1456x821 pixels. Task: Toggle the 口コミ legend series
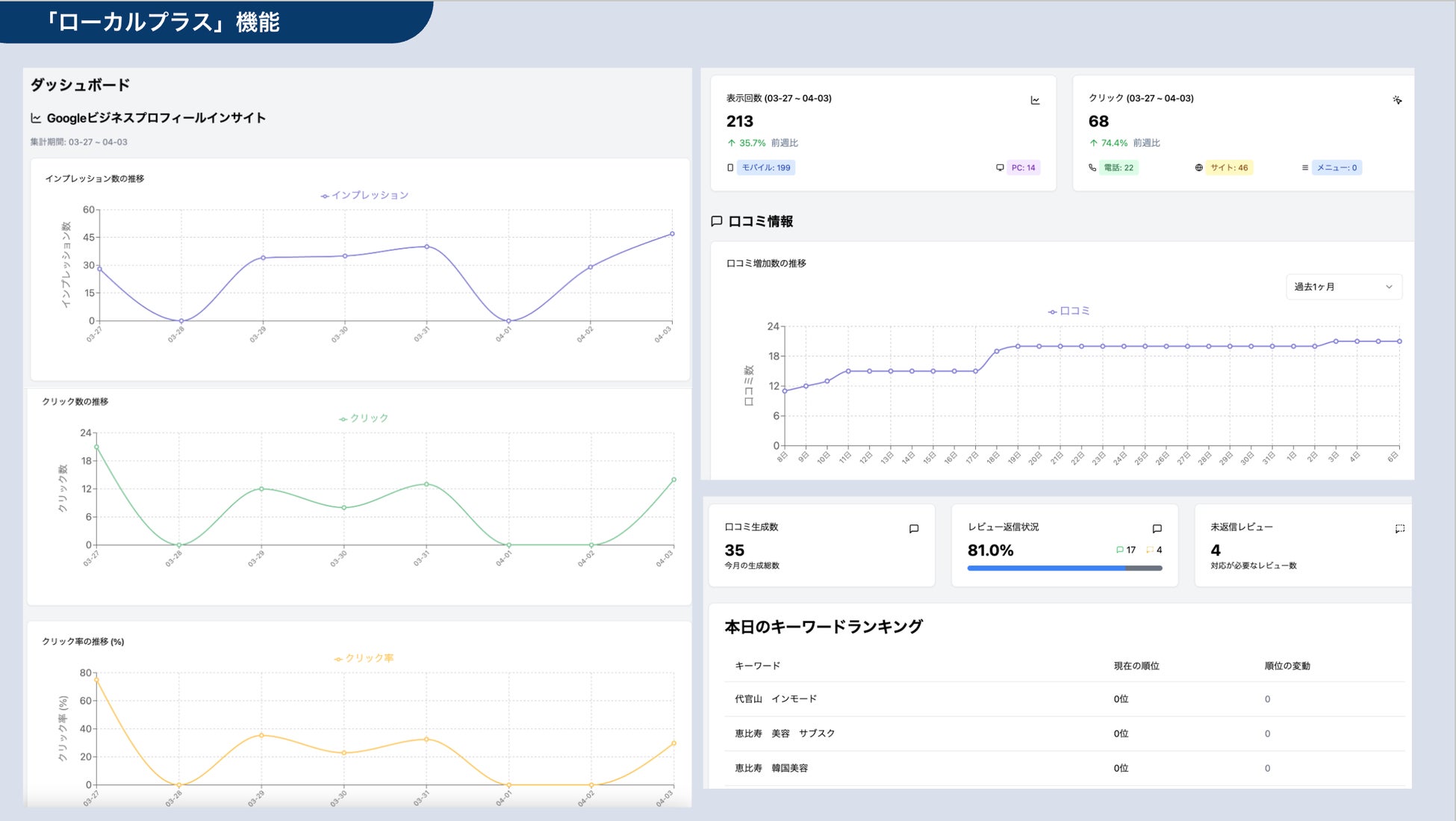pyautogui.click(x=1068, y=311)
